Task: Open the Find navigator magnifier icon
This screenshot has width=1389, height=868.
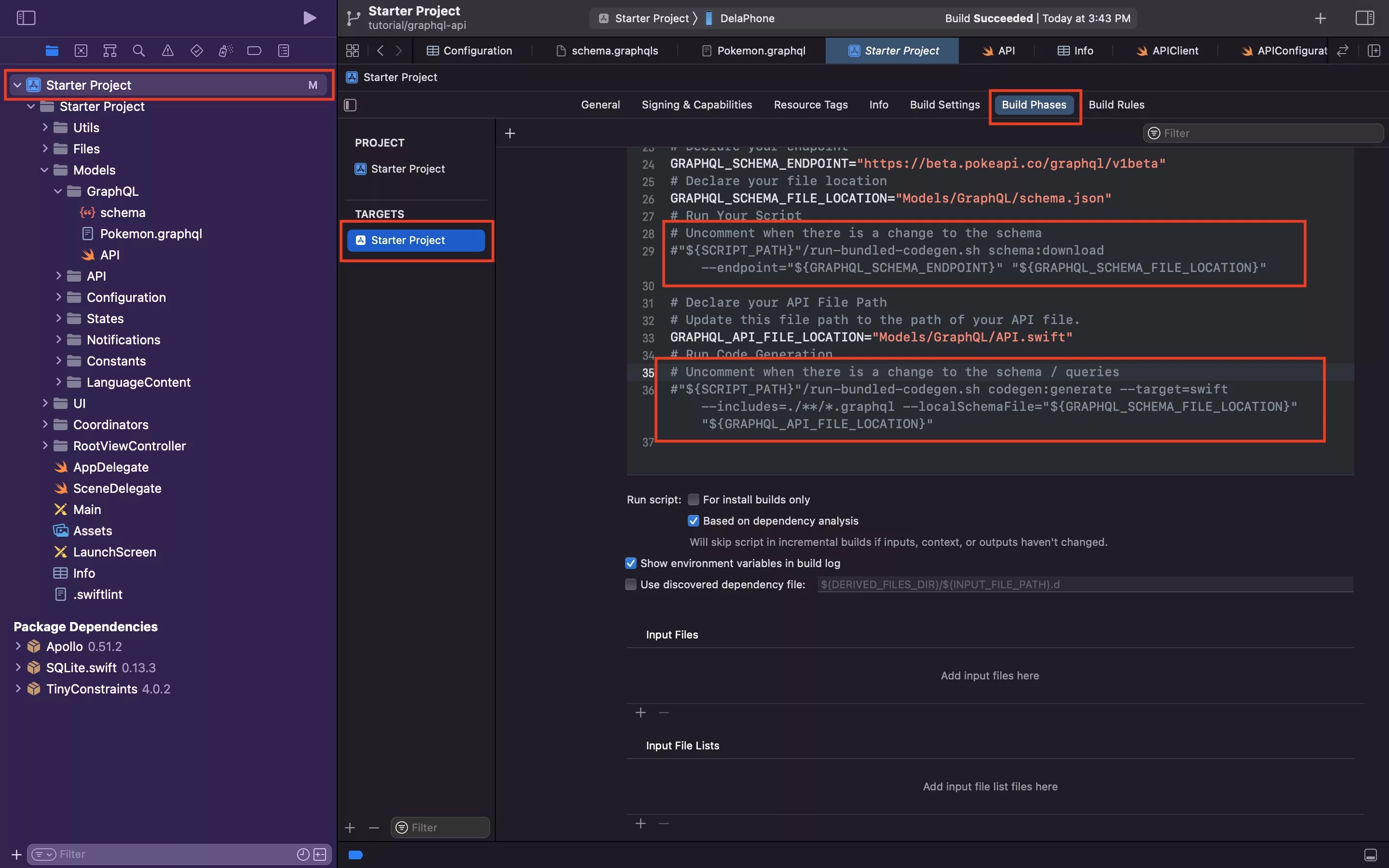Action: tap(138, 51)
